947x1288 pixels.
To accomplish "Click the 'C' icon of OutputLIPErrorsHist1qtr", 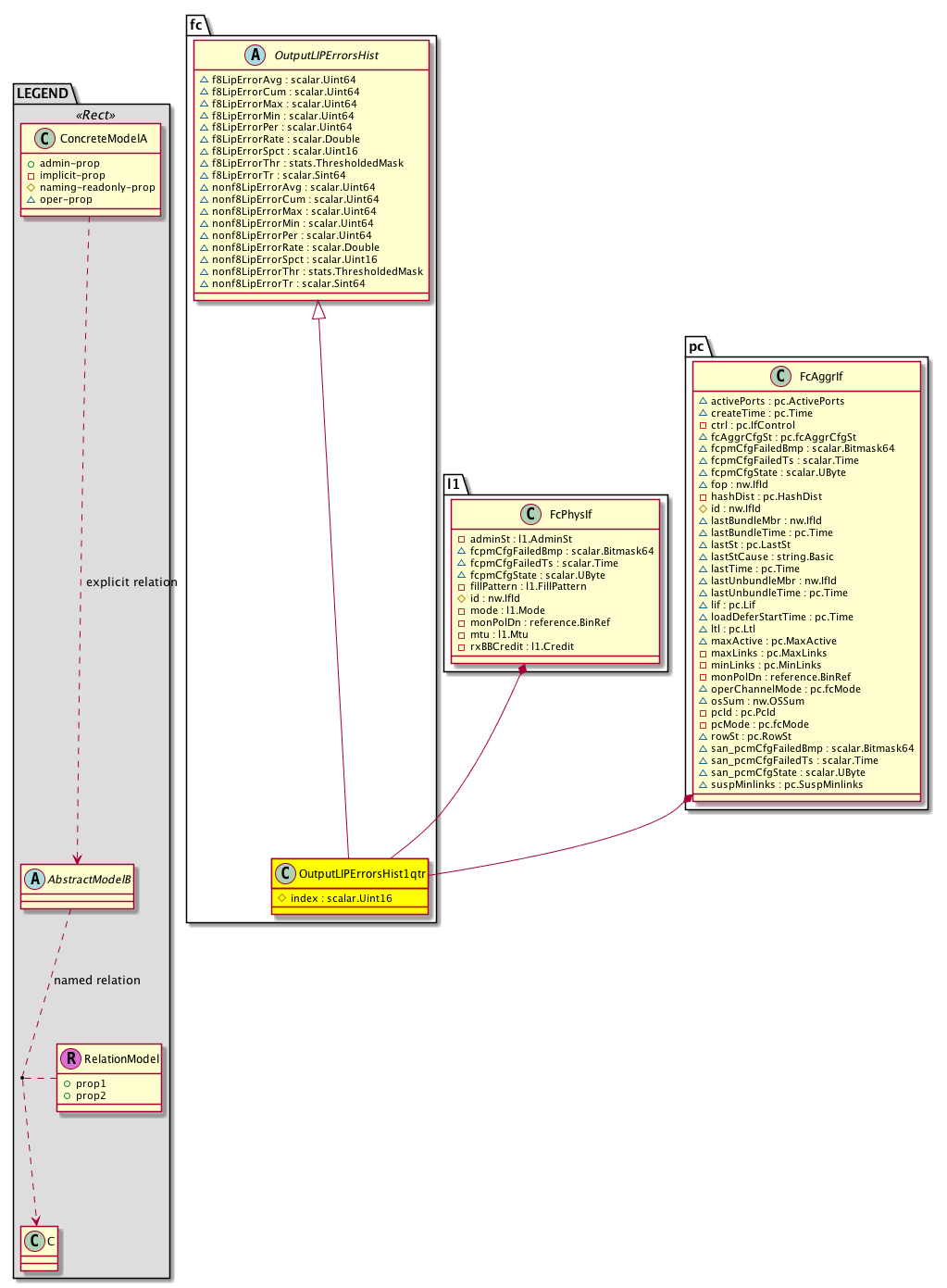I will coord(285,873).
